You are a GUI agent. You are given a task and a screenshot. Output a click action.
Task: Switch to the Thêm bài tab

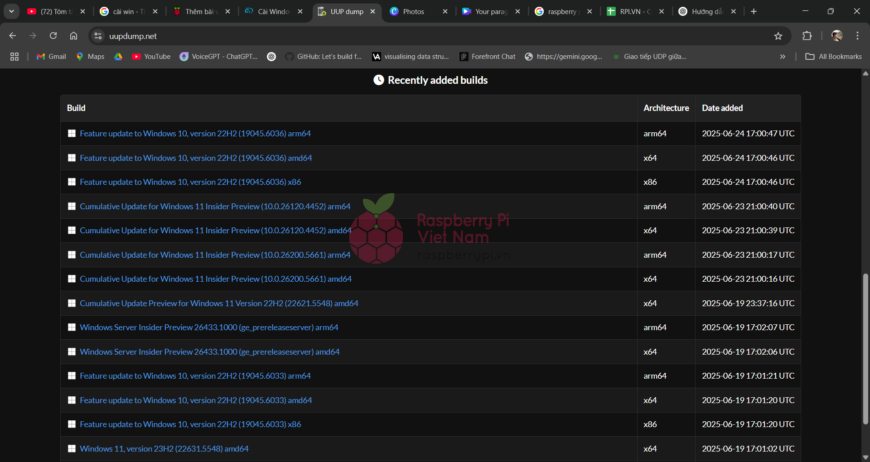(x=201, y=11)
